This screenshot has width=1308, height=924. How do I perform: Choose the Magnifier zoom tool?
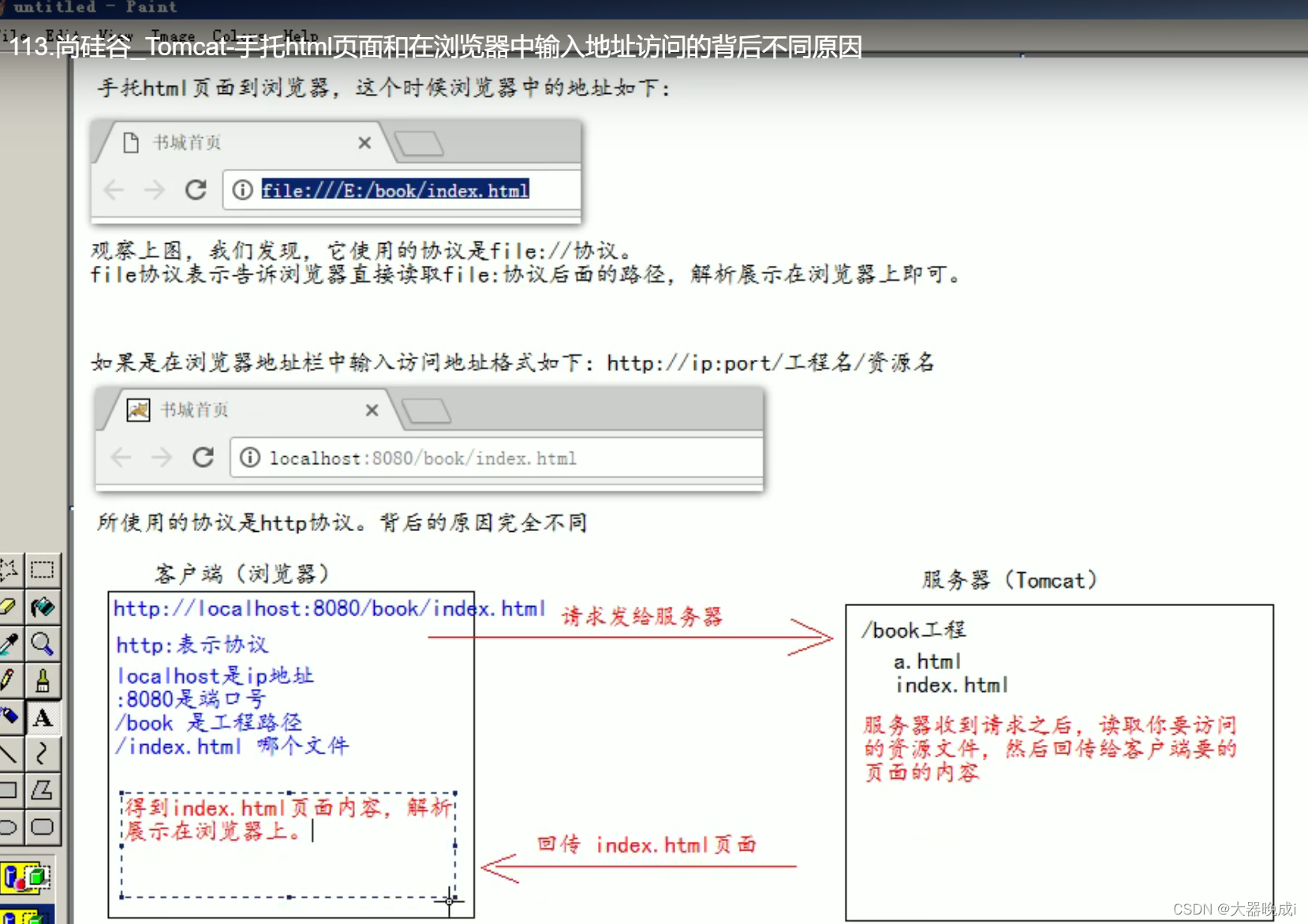click(x=43, y=644)
